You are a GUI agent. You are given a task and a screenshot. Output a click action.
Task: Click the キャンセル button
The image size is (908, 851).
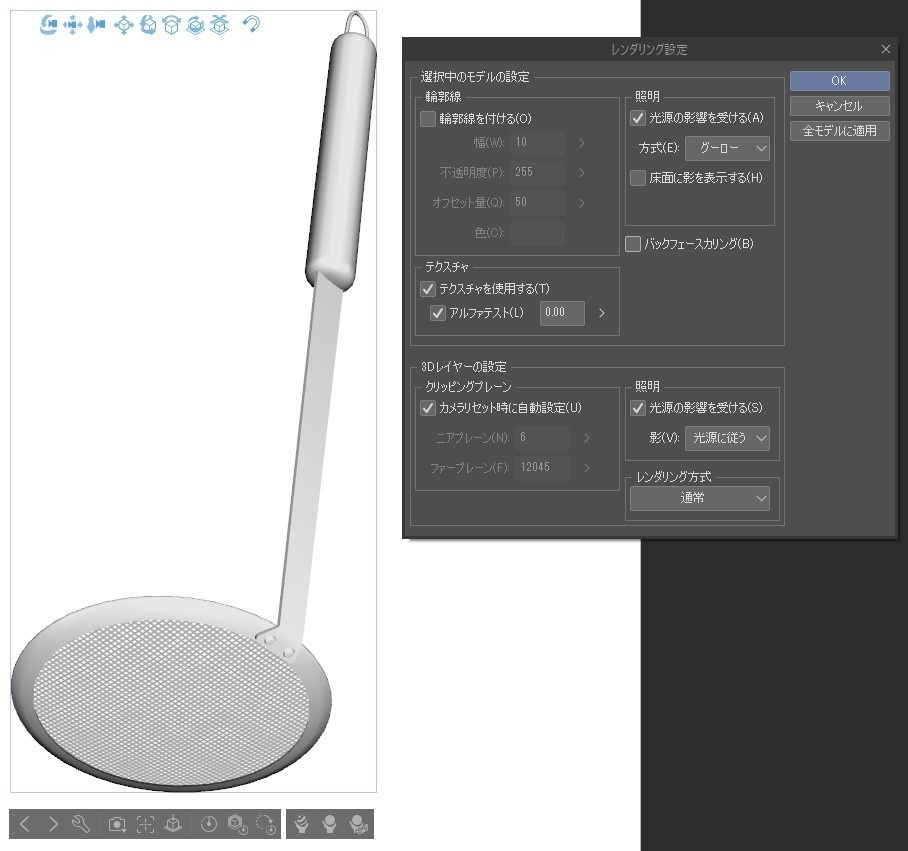[x=839, y=106]
